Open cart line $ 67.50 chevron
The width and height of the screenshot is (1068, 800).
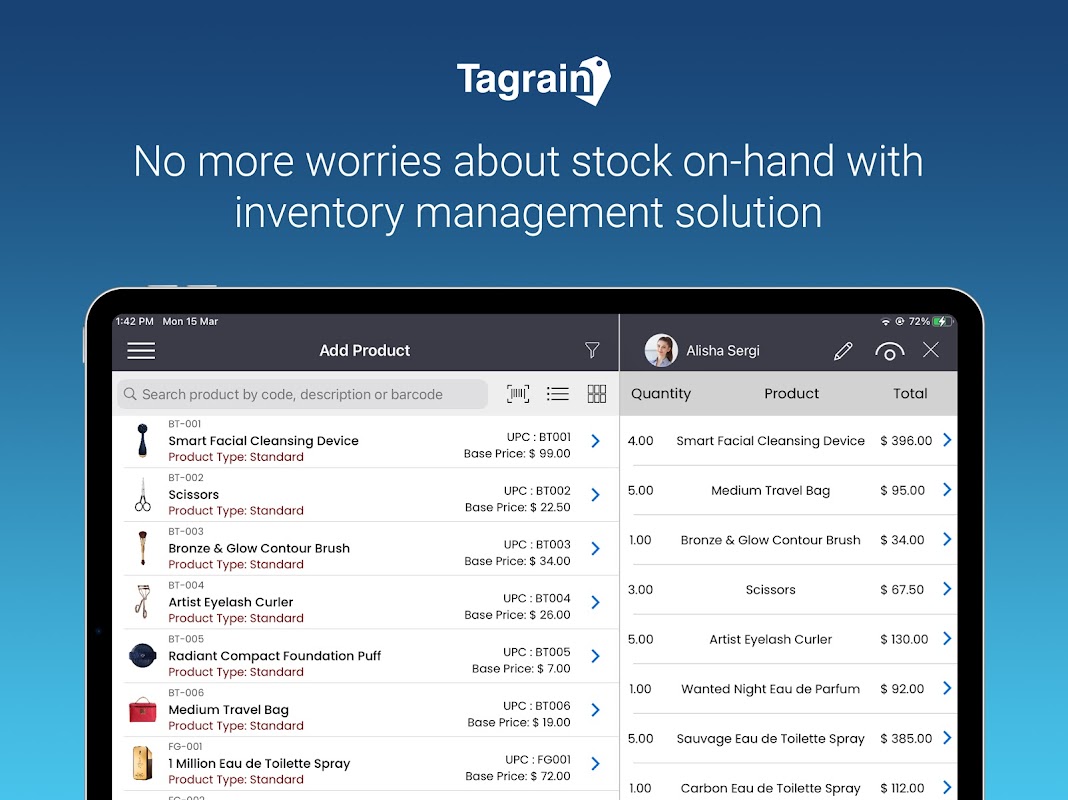coord(947,589)
